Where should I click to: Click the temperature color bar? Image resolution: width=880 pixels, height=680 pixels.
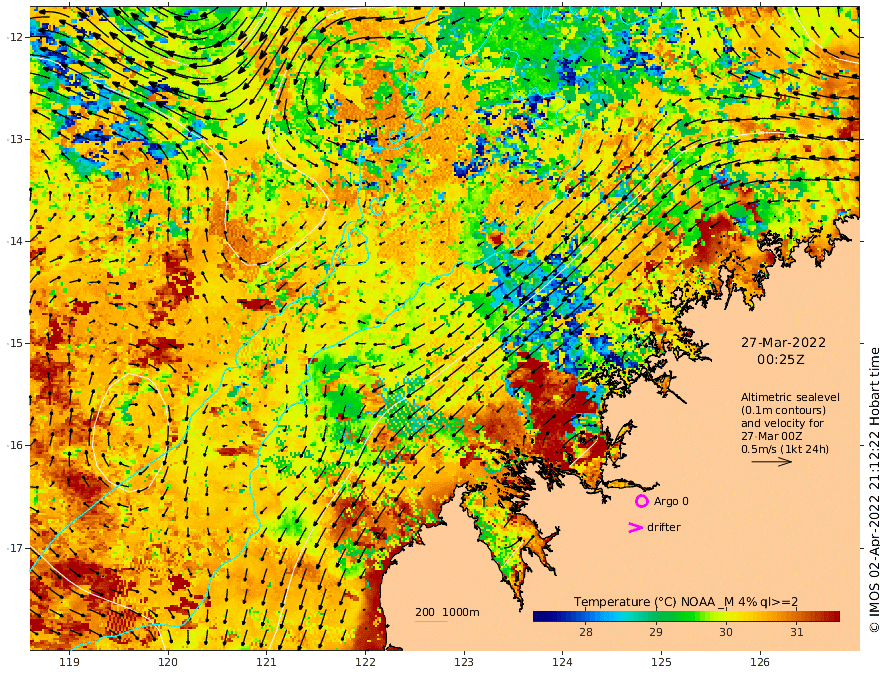tap(686, 616)
